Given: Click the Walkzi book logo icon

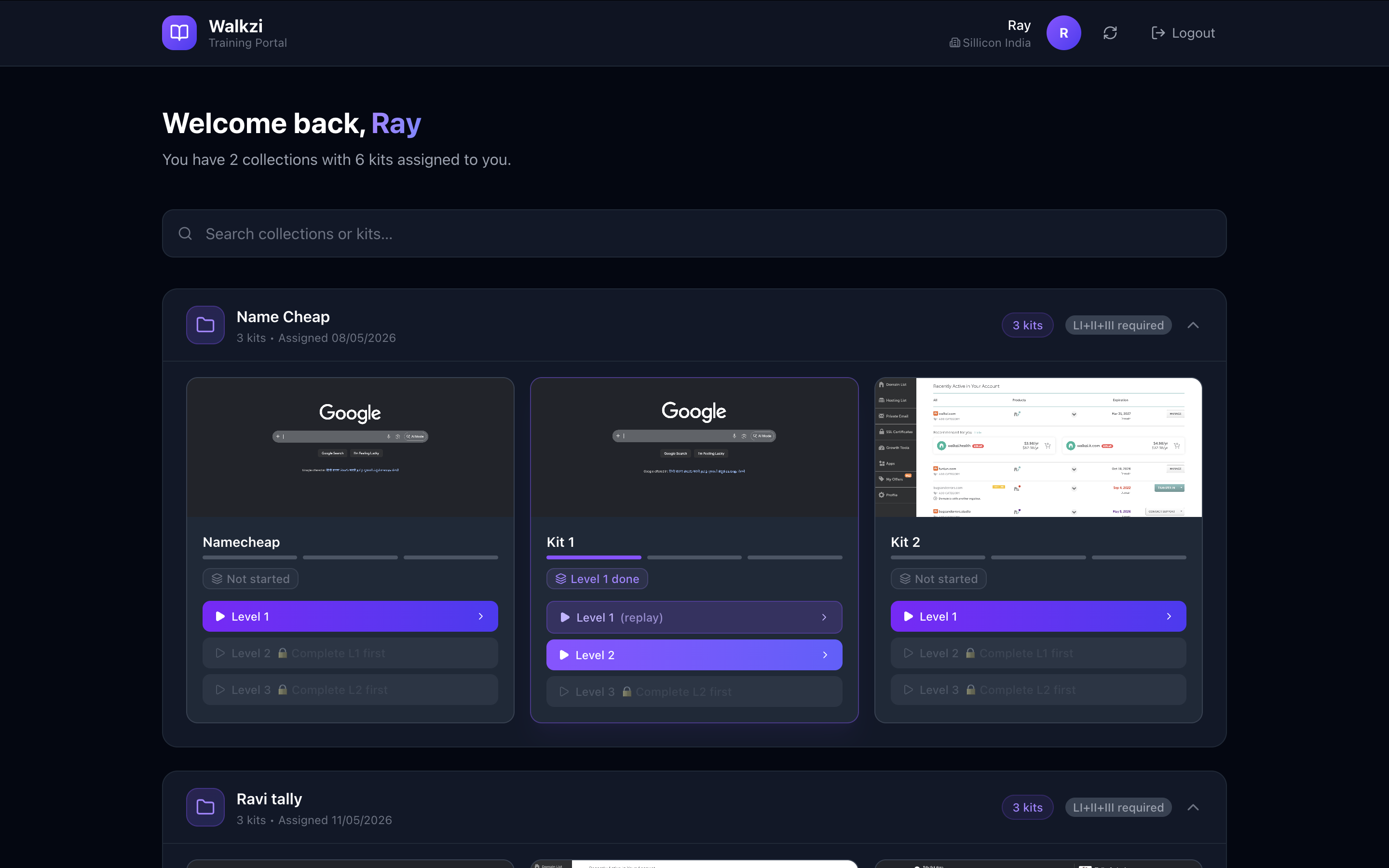Looking at the screenshot, I should pyautogui.click(x=179, y=33).
